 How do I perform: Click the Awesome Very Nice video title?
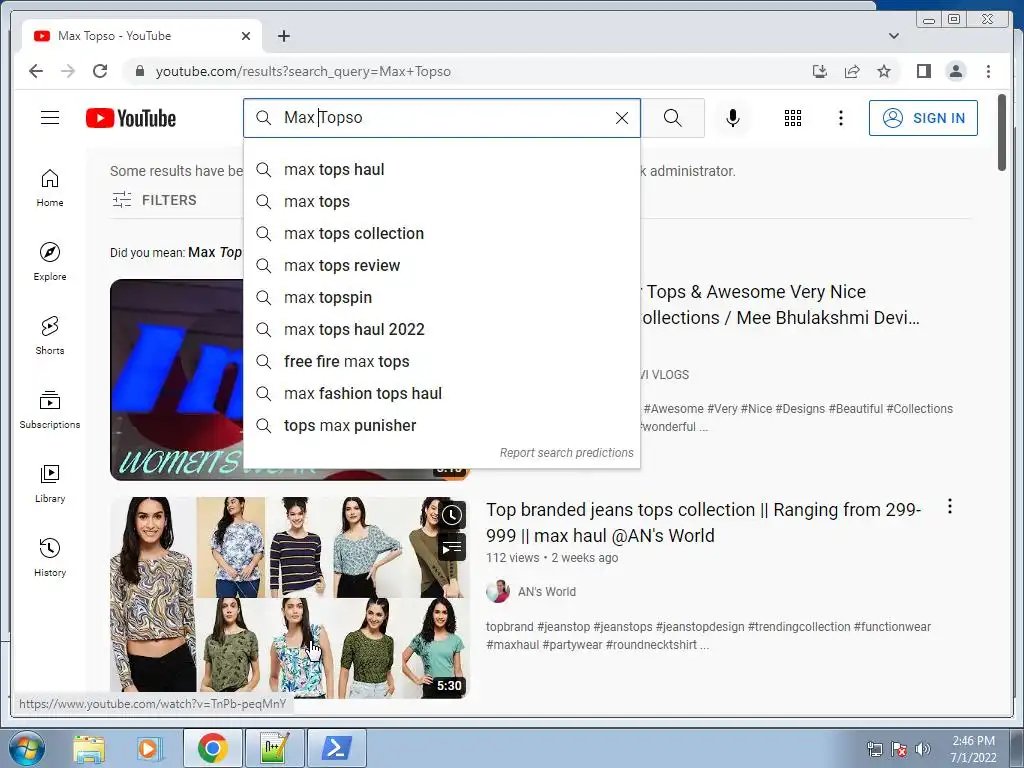781,304
